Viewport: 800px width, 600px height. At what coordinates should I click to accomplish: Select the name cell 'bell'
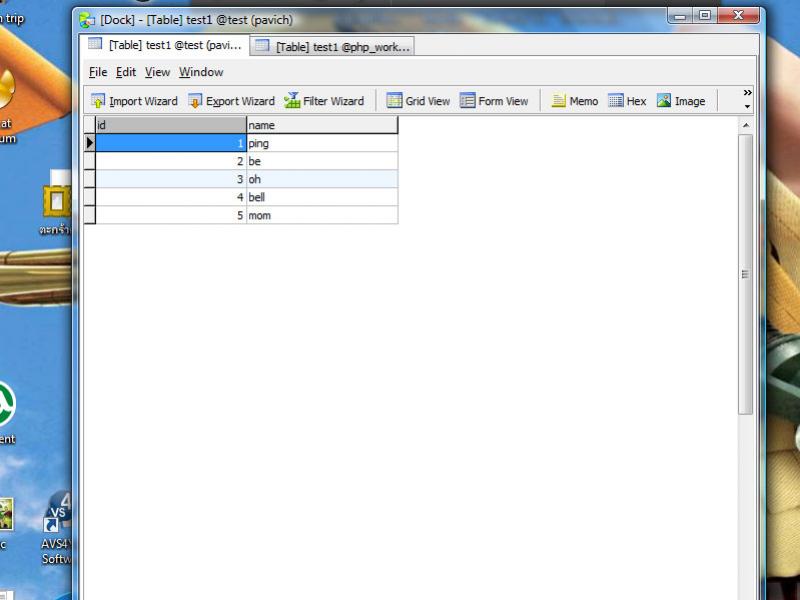322,197
